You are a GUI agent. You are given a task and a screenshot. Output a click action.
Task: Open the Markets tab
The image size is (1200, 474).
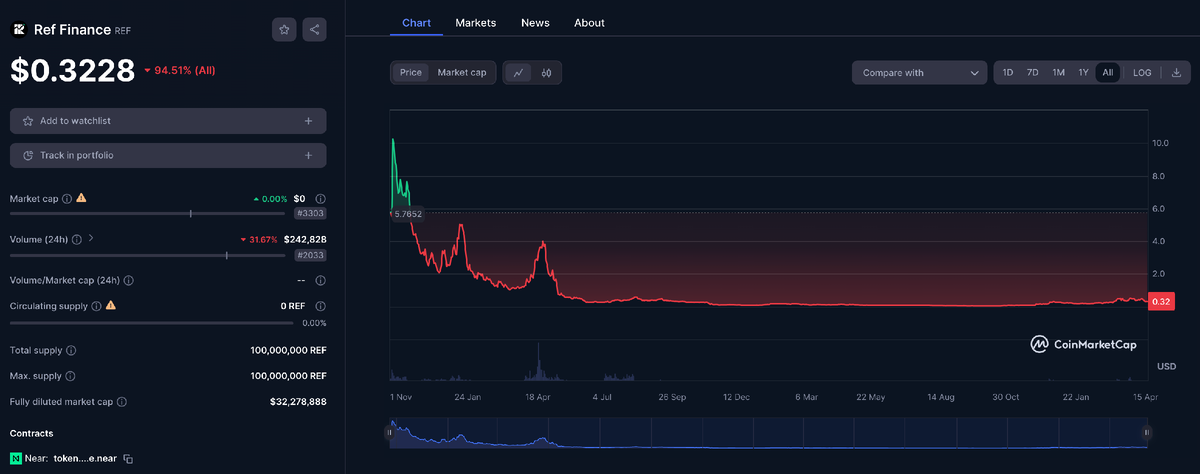(x=475, y=22)
